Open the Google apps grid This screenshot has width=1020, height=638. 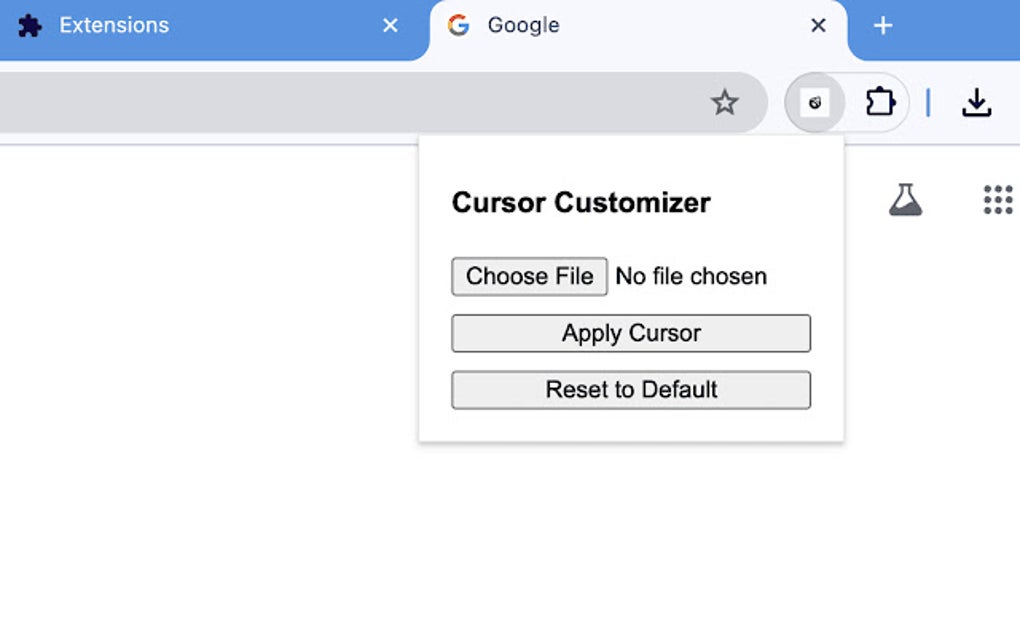(x=998, y=200)
